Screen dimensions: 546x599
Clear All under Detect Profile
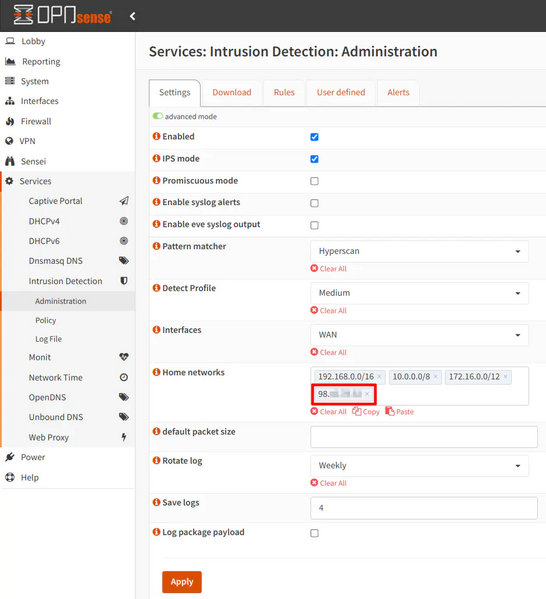pos(329,311)
